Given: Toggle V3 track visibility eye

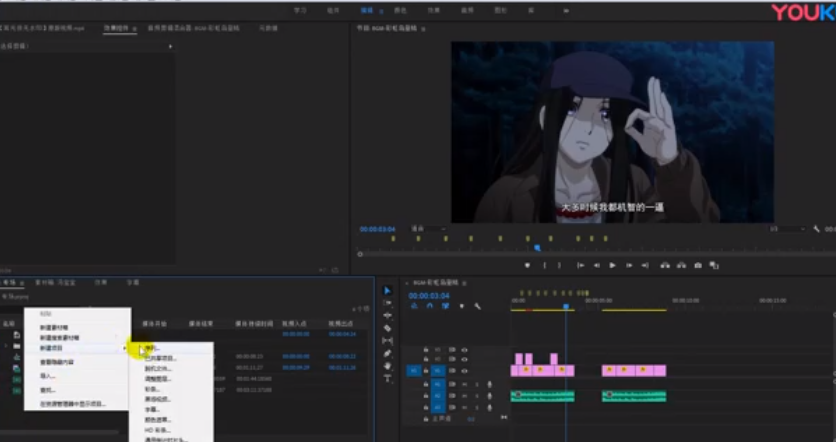Looking at the screenshot, I should point(464,350).
